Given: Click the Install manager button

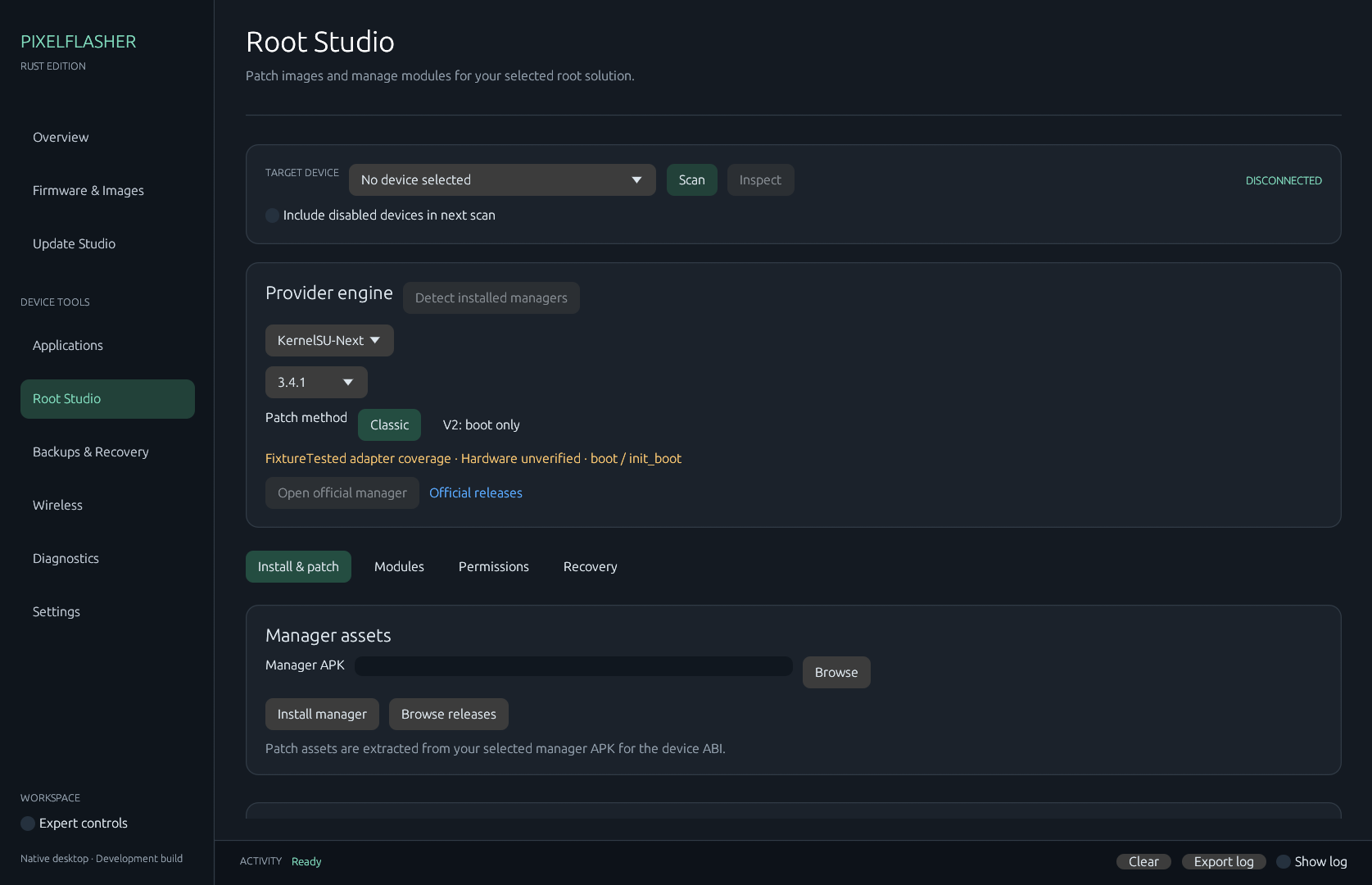Looking at the screenshot, I should click(x=322, y=715).
